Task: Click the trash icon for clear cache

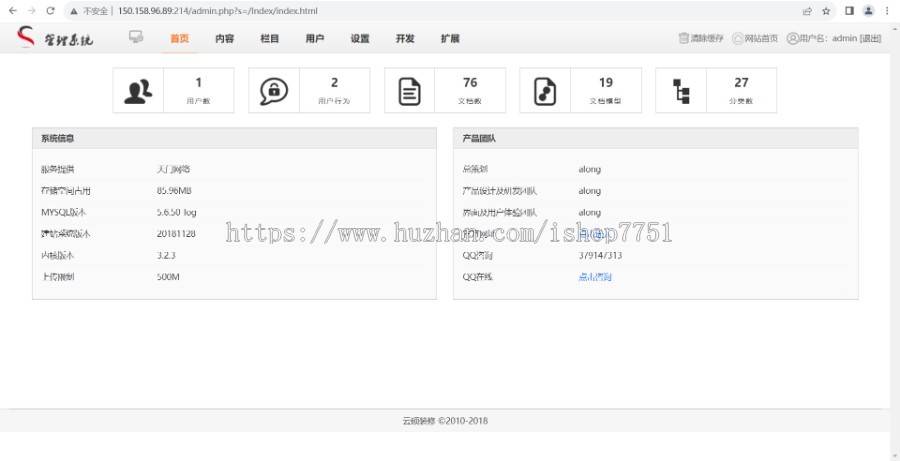Action: pos(684,38)
